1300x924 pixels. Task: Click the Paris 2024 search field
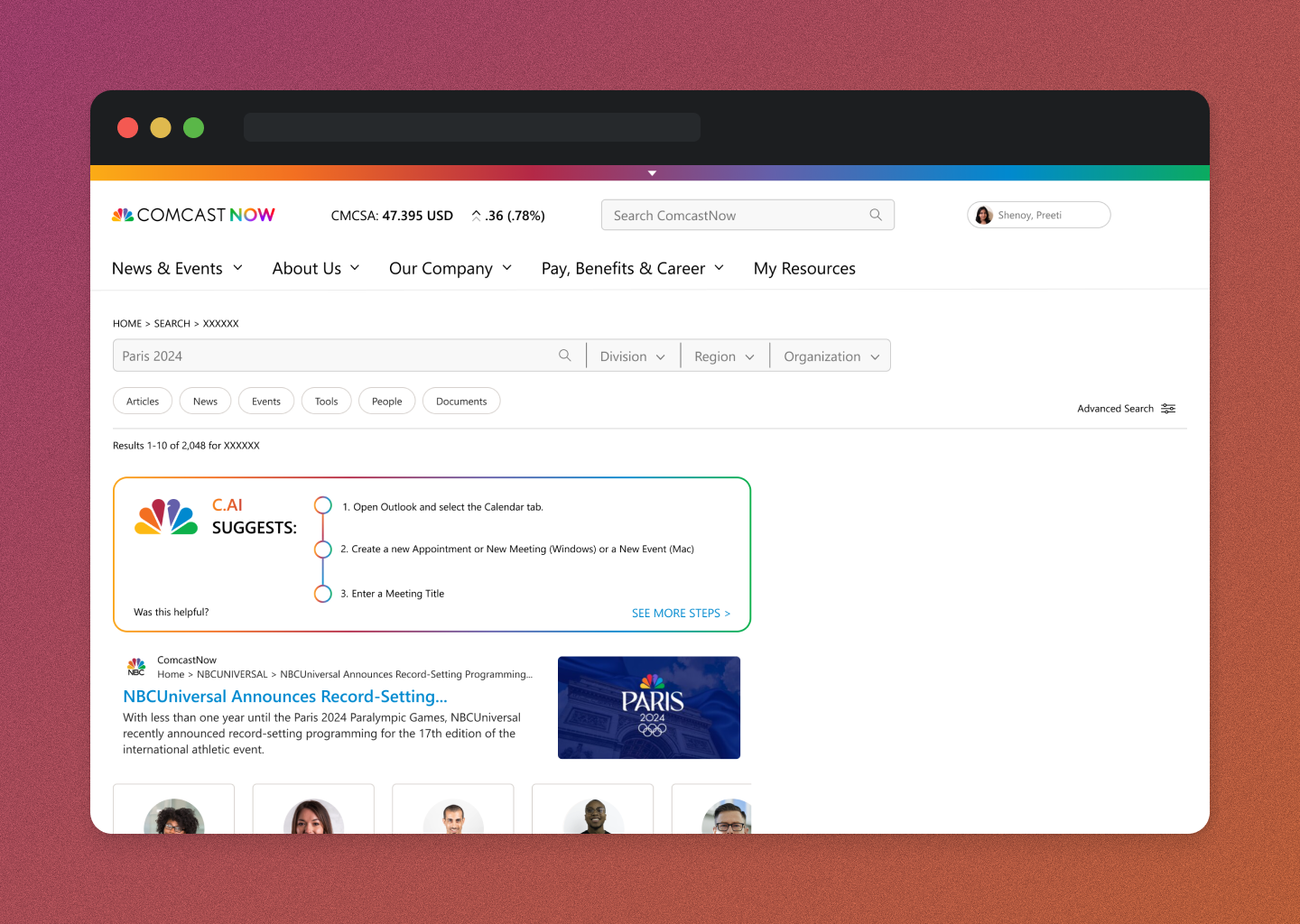point(348,356)
